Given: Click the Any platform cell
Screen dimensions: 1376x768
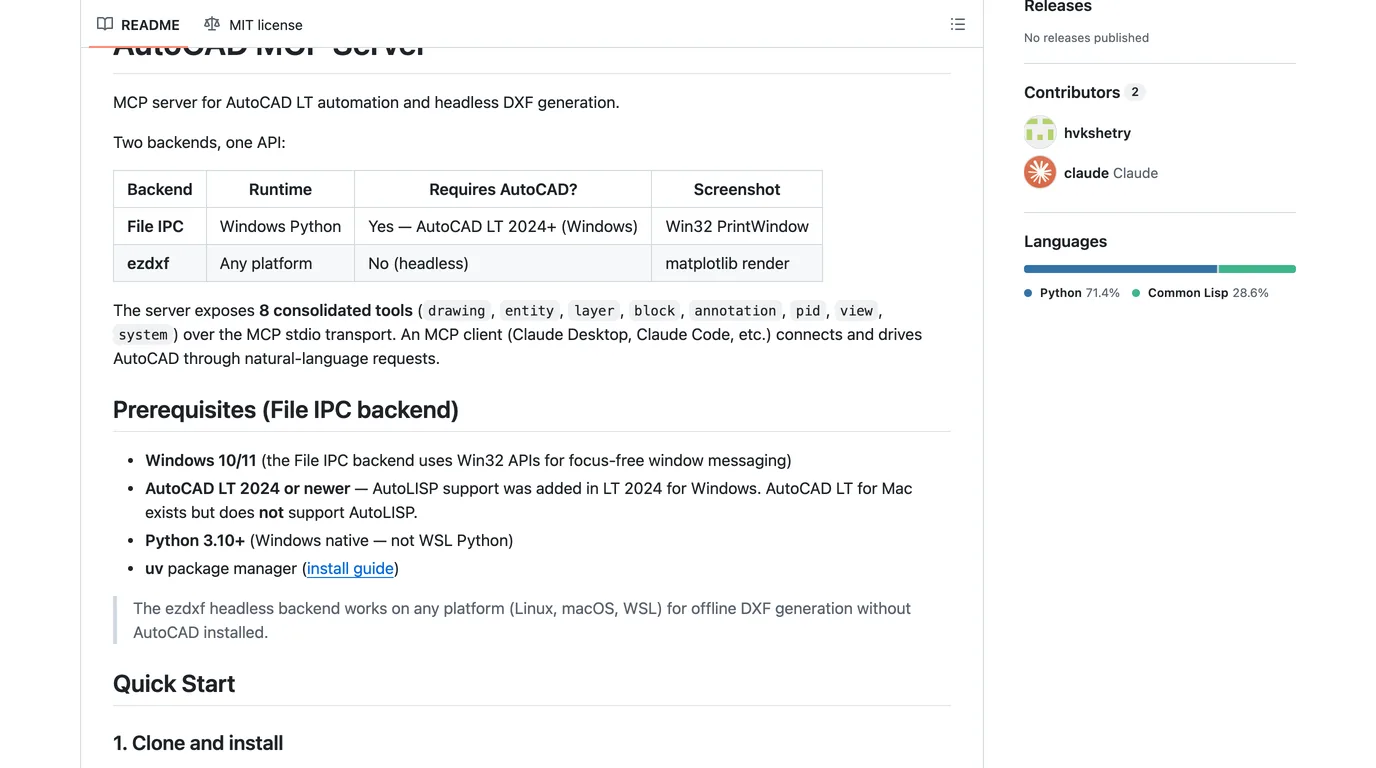Looking at the screenshot, I should (280, 263).
